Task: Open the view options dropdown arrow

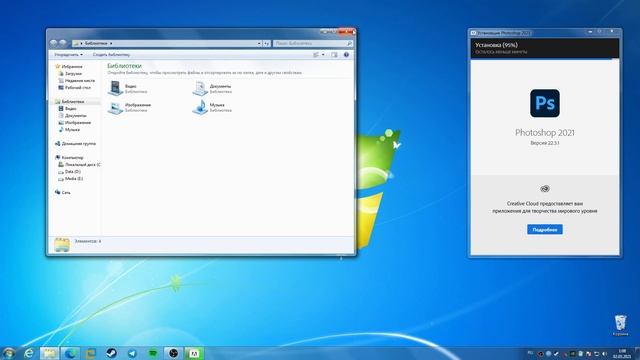Action: pos(323,55)
